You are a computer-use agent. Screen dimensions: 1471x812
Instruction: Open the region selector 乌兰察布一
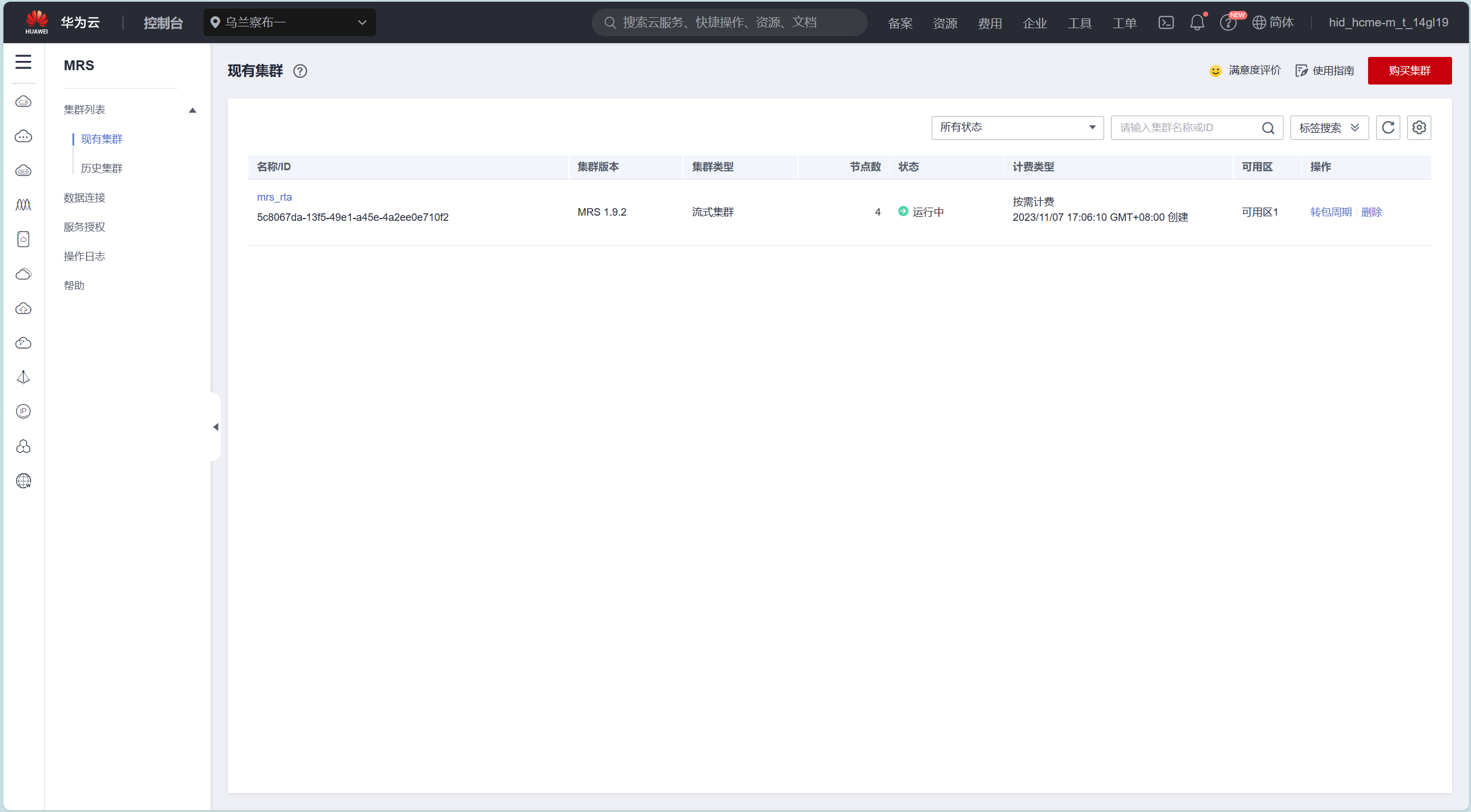pos(289,22)
